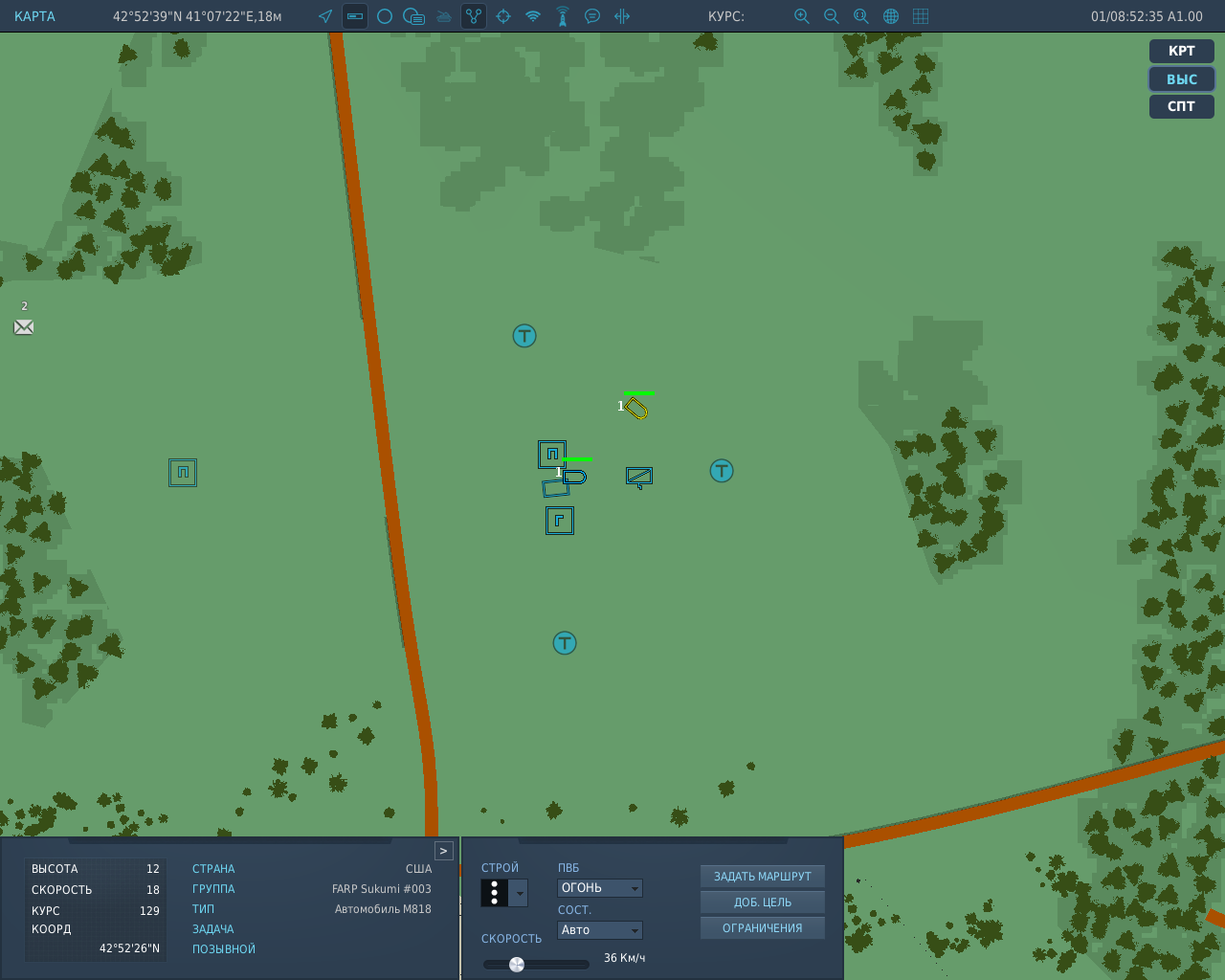1225x980 pixels.
Task: Click the ПОЗЫВНОЙ label
Action: click(x=224, y=949)
